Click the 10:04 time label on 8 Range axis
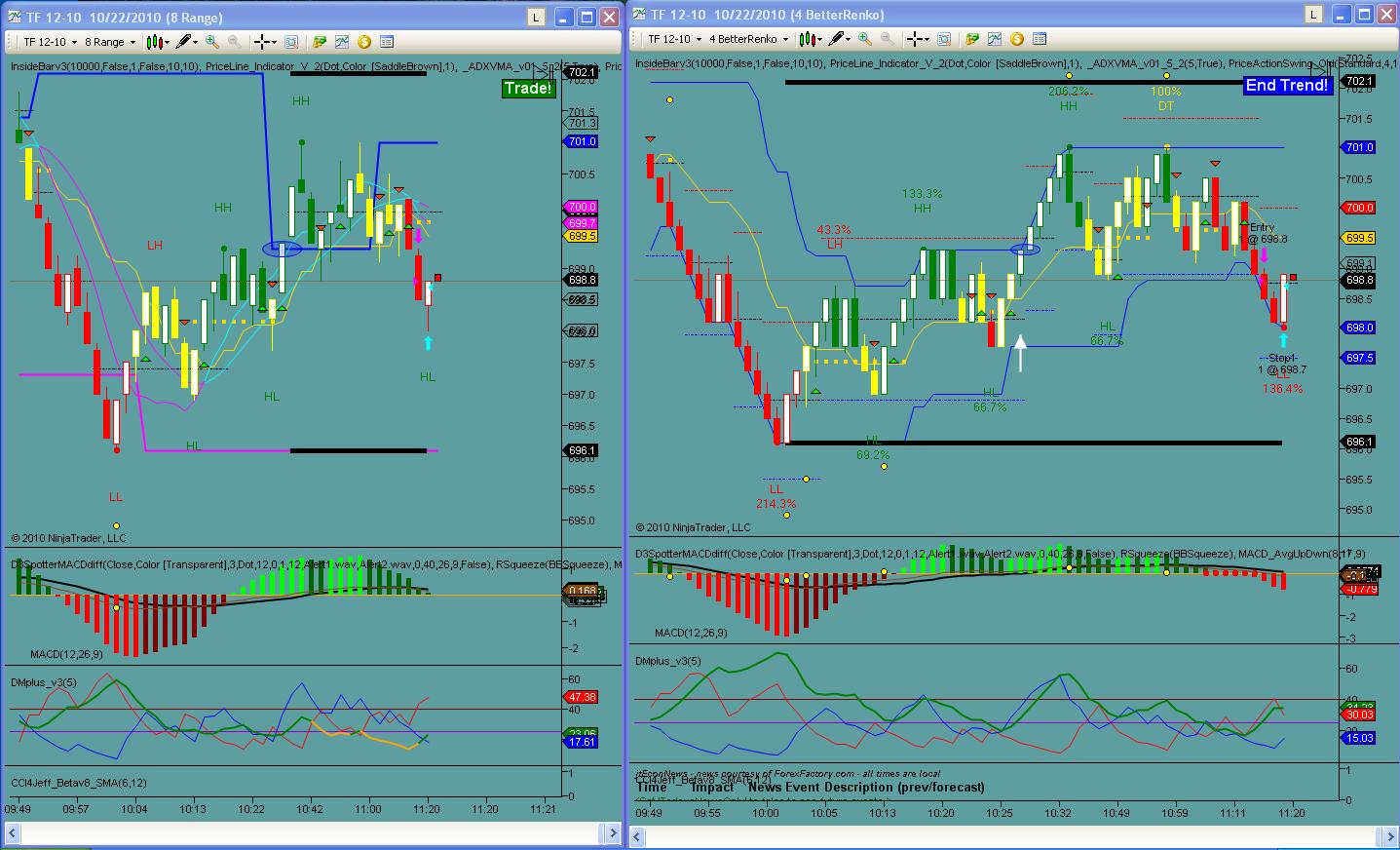The height and width of the screenshot is (850, 1400). pyautogui.click(x=134, y=809)
